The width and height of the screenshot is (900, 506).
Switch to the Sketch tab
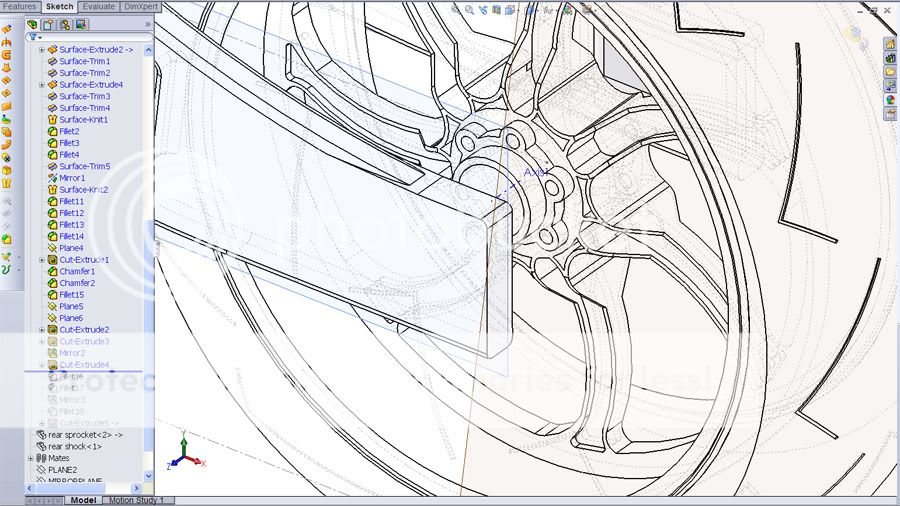[x=60, y=6]
